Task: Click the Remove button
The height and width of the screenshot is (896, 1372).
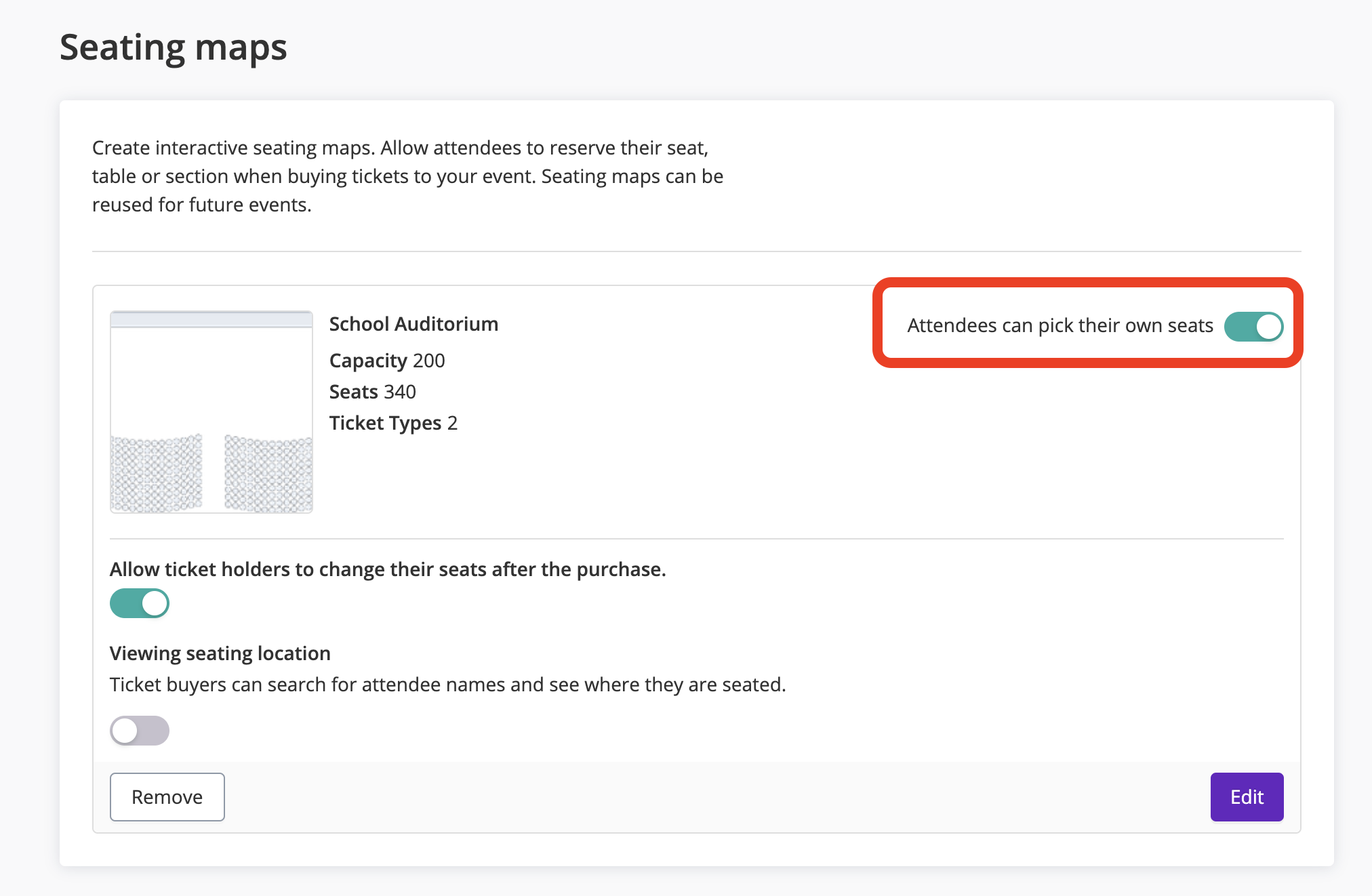Action: click(x=167, y=797)
